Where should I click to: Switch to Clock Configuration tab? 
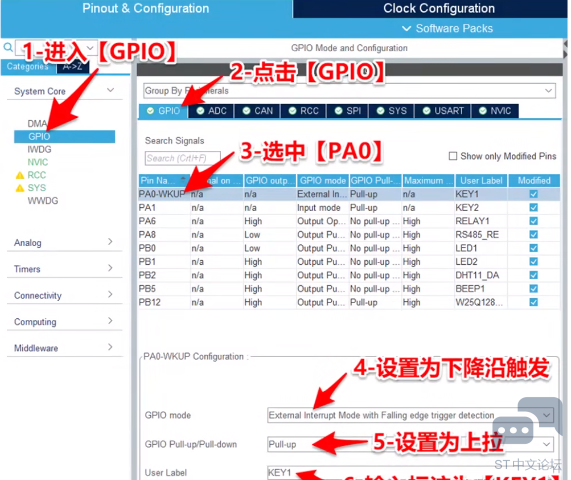point(430,9)
